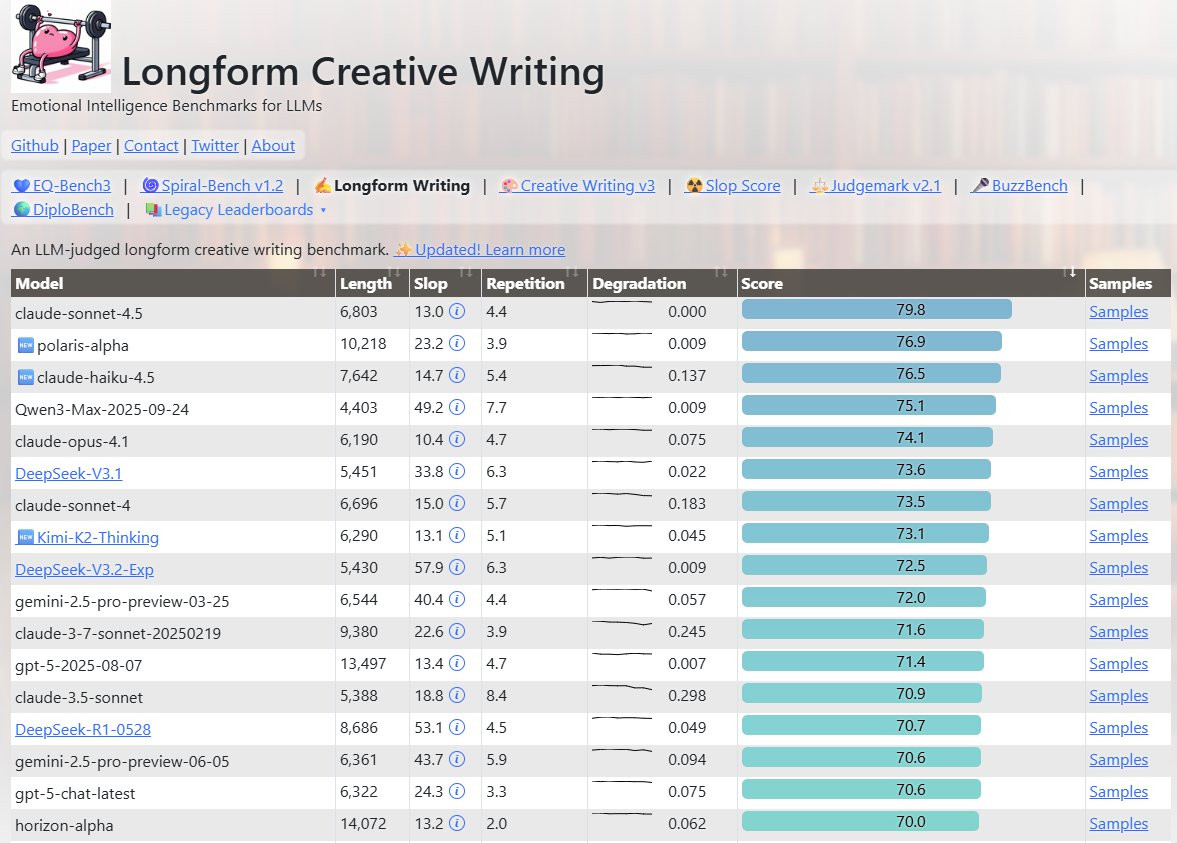Open slop info icon for gpt-5-2025-08-07
This screenshot has width=1177, height=843.
[x=457, y=664]
